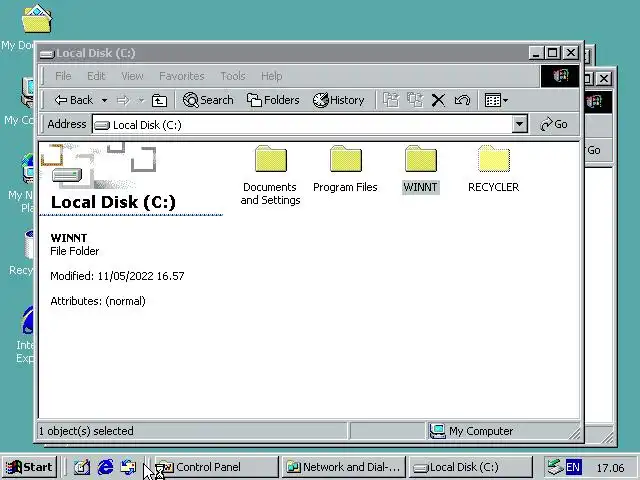Open the View menu
Viewport: 640px width, 480px height.
coord(132,76)
